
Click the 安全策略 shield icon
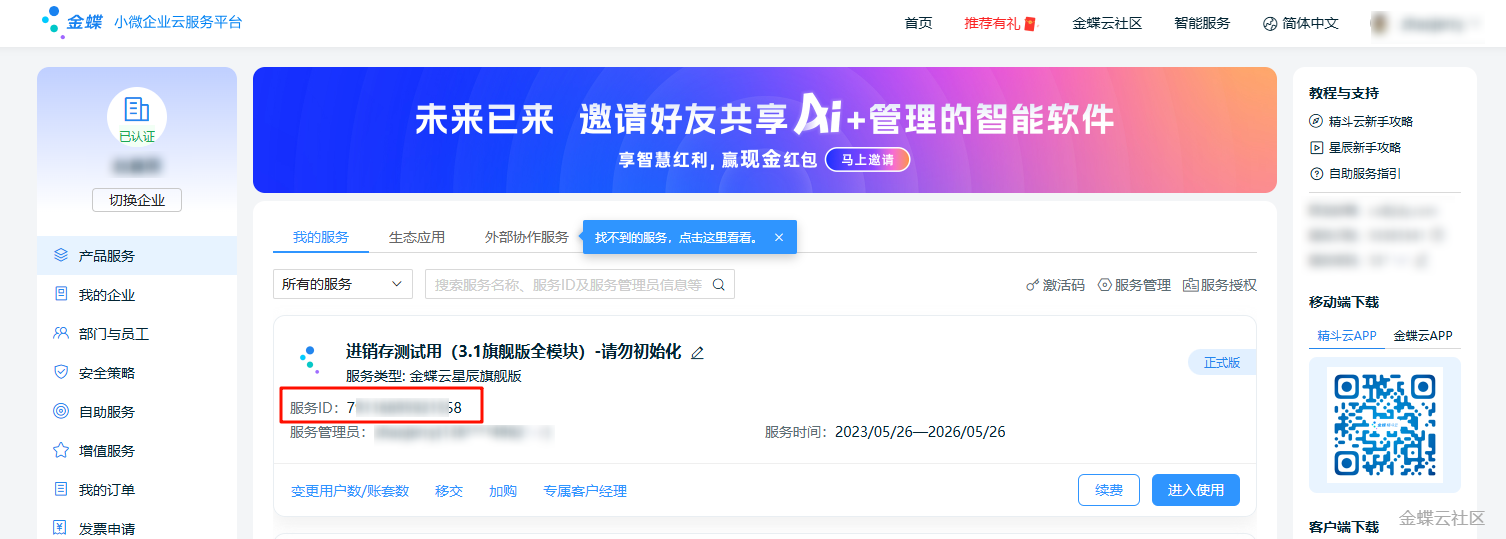[61, 372]
